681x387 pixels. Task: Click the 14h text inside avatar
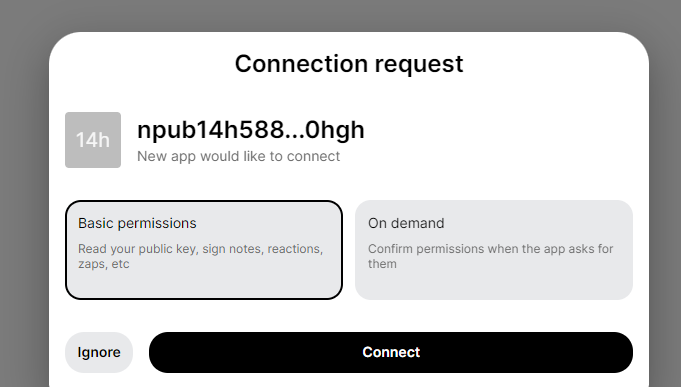[x=93, y=140]
